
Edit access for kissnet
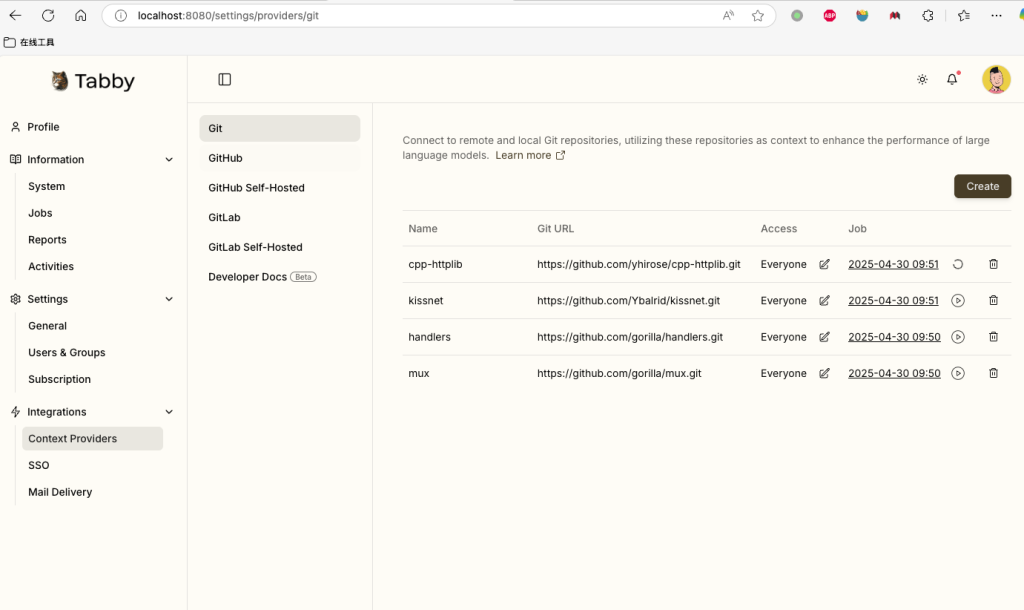pyautogui.click(x=824, y=300)
